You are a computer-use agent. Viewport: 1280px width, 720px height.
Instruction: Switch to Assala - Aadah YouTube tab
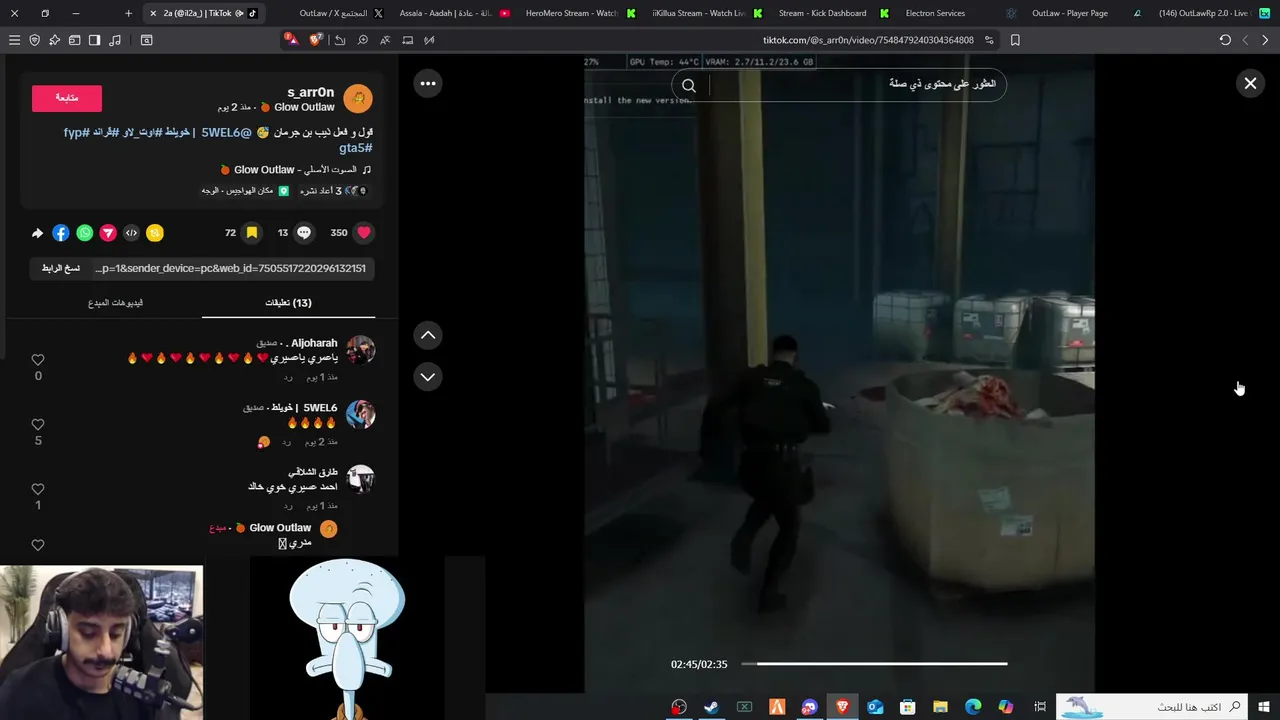[455, 13]
